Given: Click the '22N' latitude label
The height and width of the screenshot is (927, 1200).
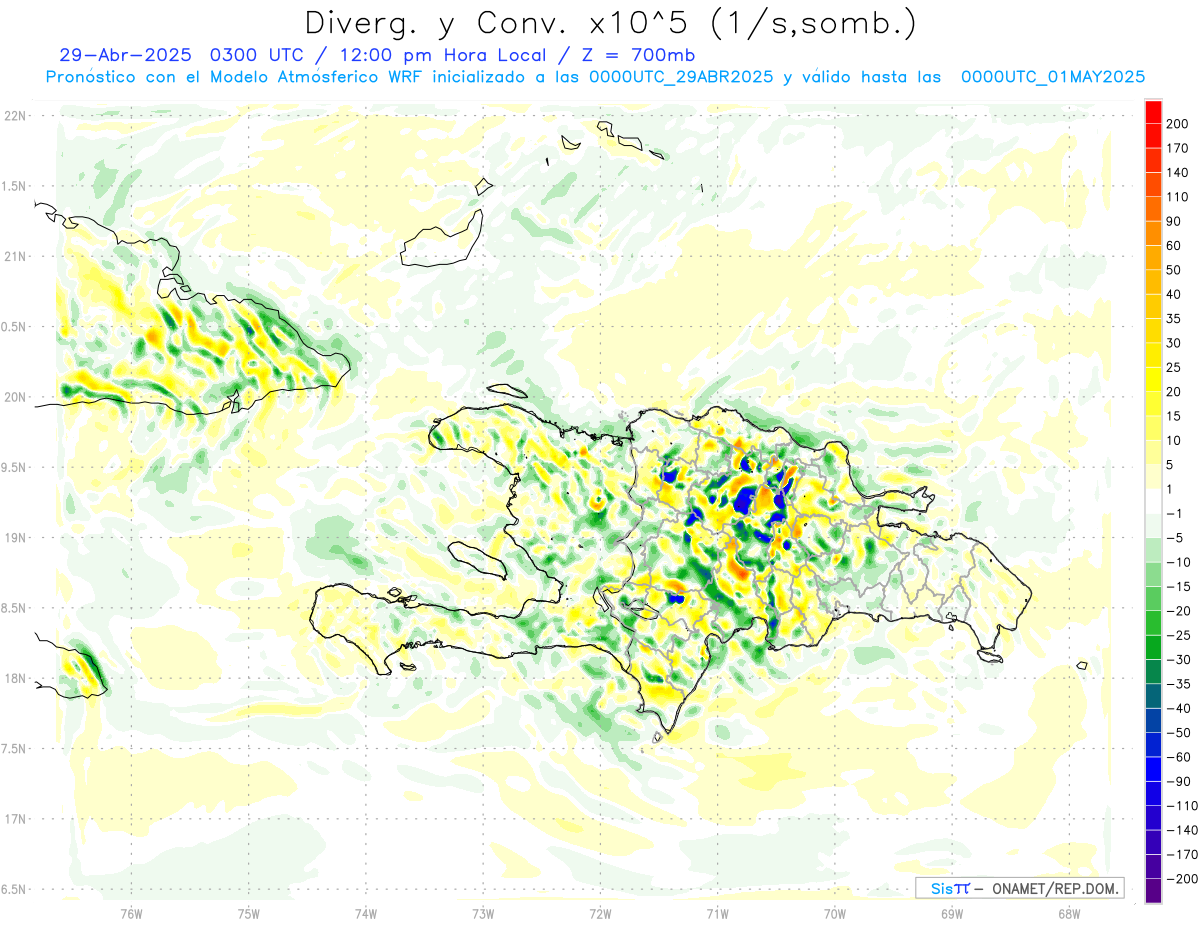Looking at the screenshot, I should coord(14,116).
